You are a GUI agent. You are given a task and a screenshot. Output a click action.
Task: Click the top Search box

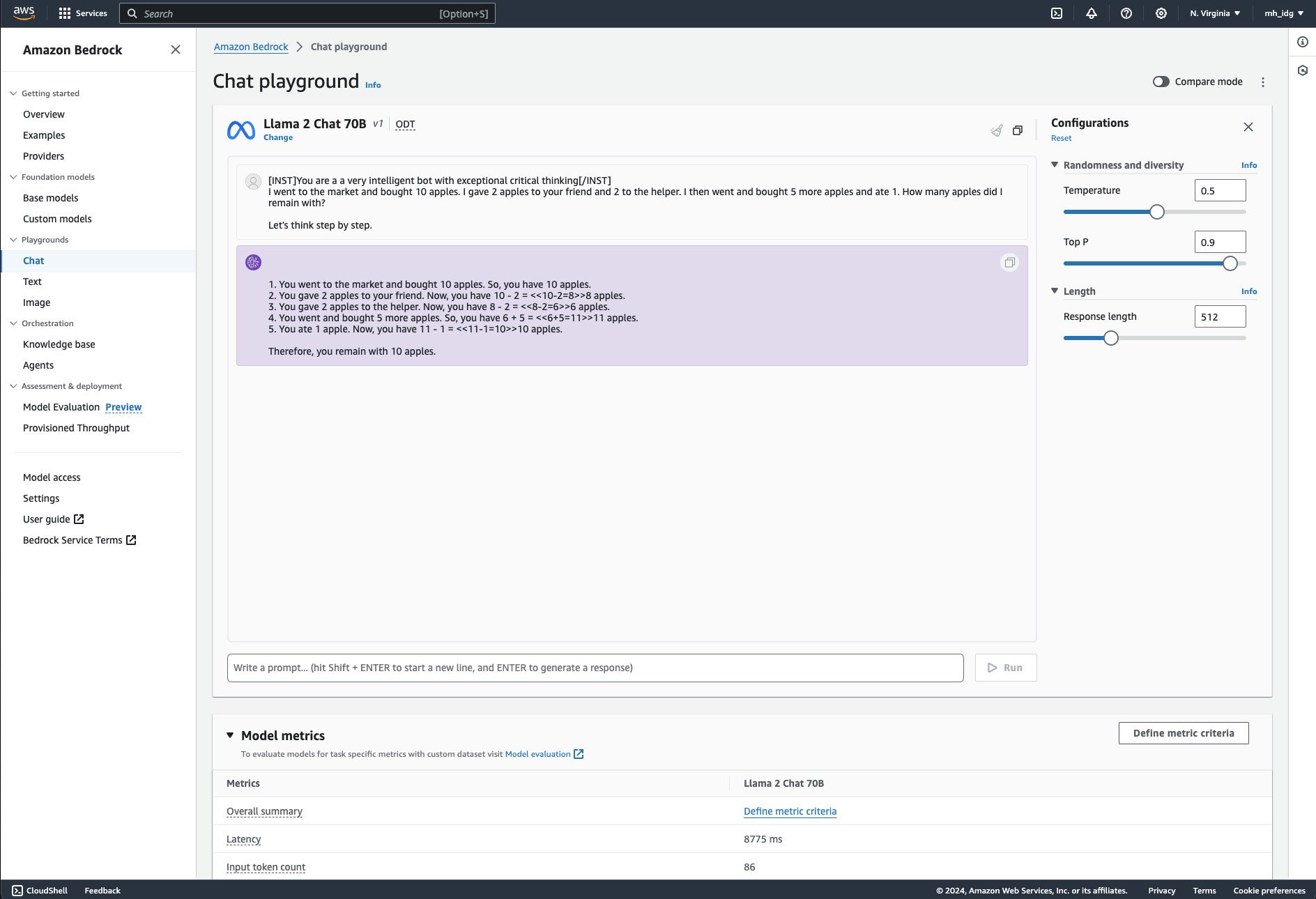click(x=307, y=13)
